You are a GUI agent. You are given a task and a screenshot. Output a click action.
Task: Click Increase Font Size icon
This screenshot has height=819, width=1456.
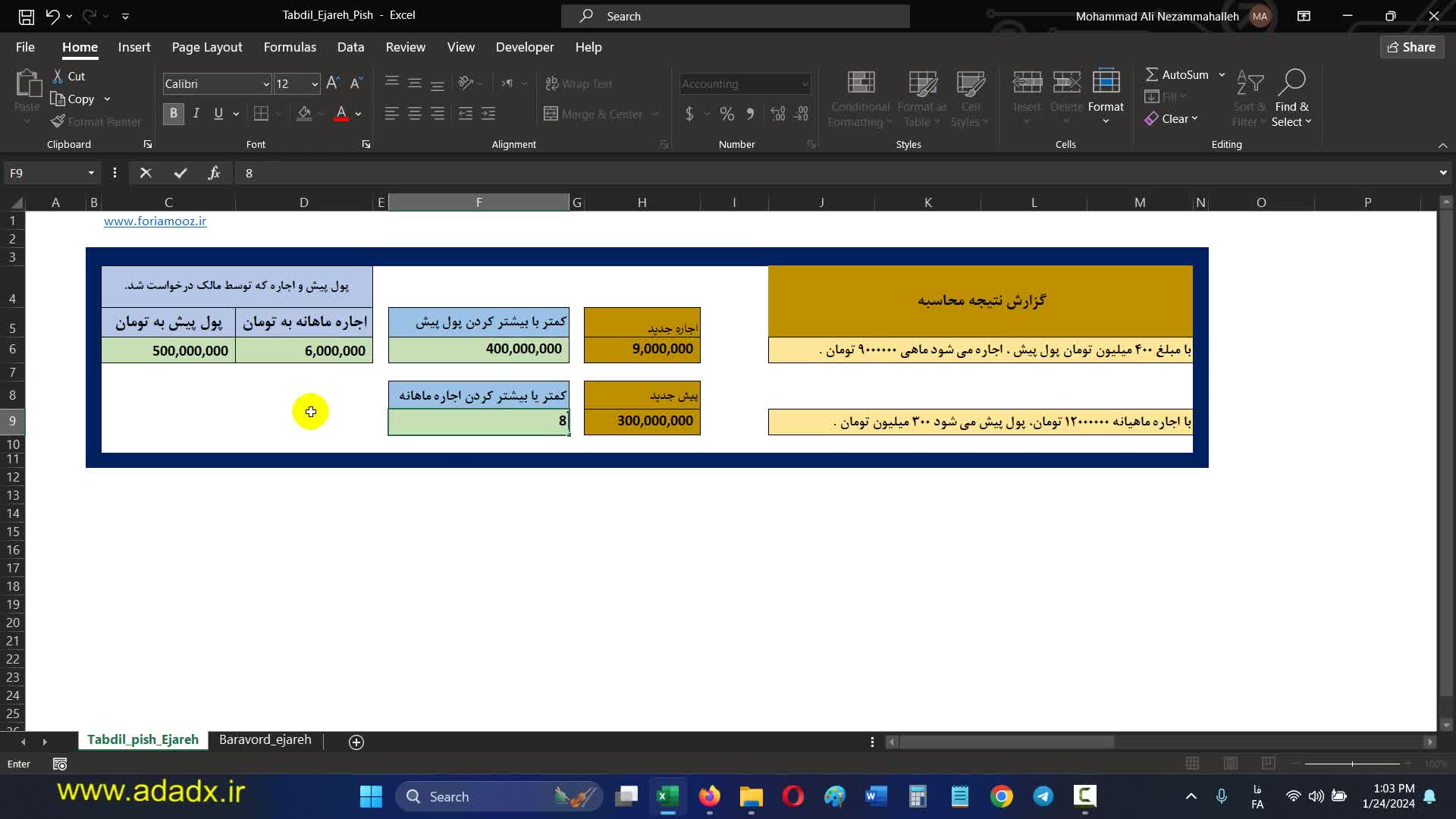[x=332, y=83]
